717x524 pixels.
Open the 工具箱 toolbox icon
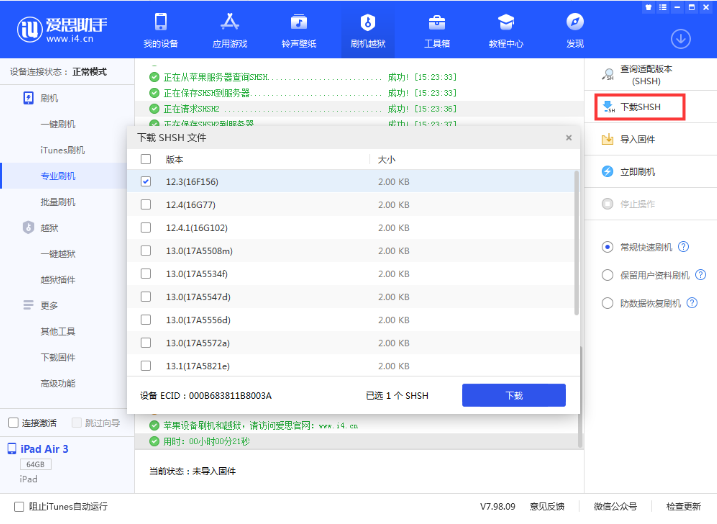pos(437,22)
